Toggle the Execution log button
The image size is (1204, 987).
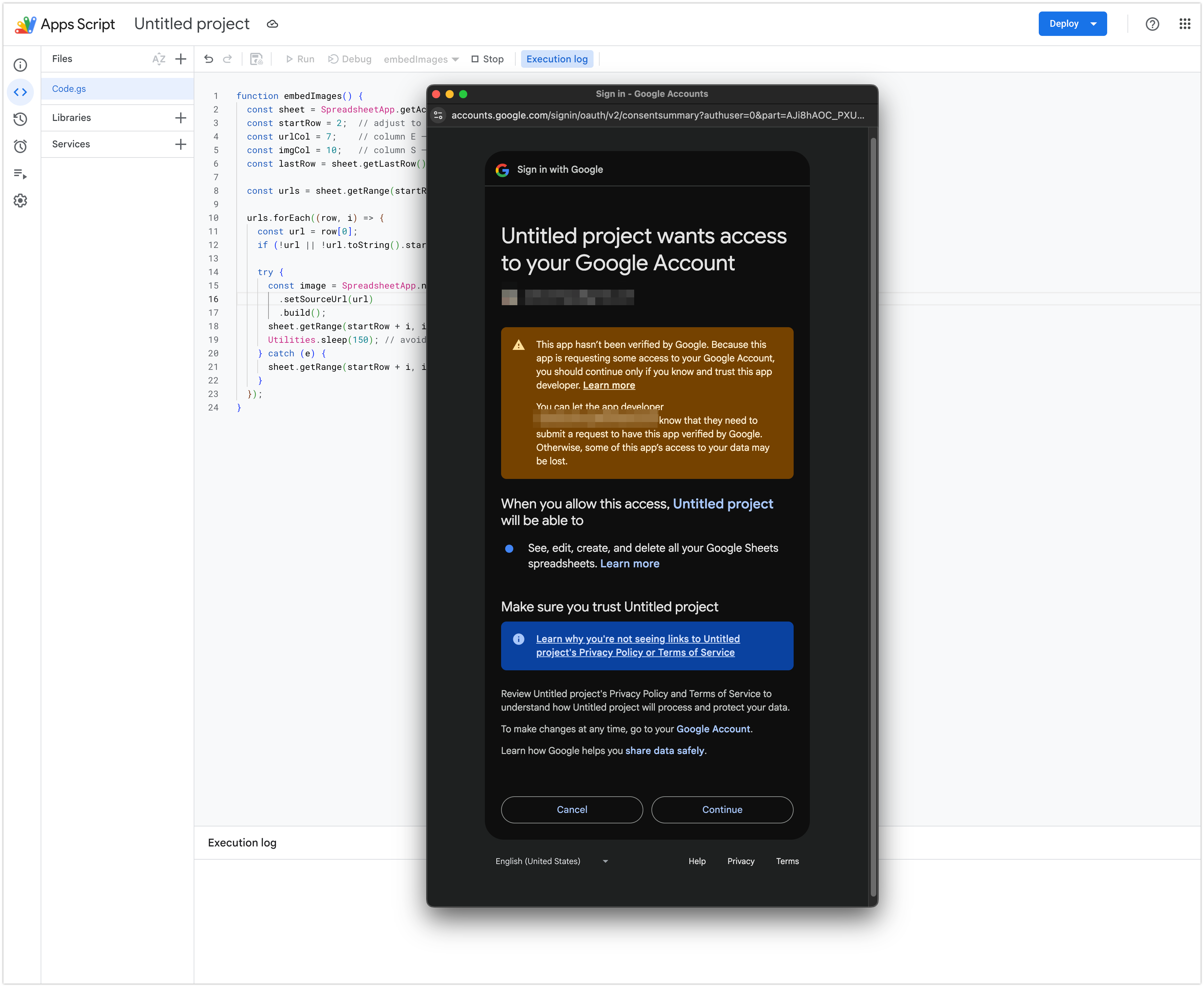click(557, 59)
